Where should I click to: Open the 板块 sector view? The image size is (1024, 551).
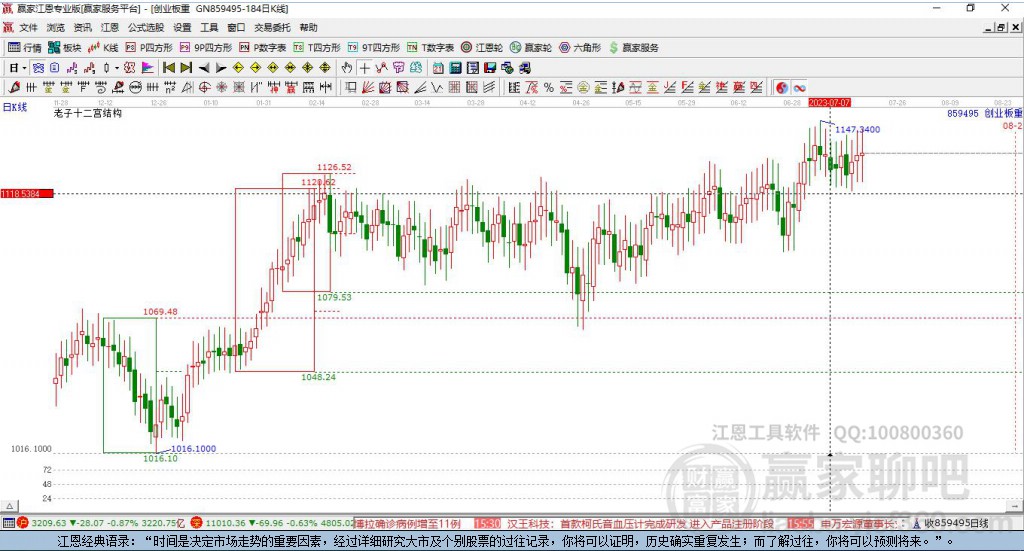[x=64, y=48]
